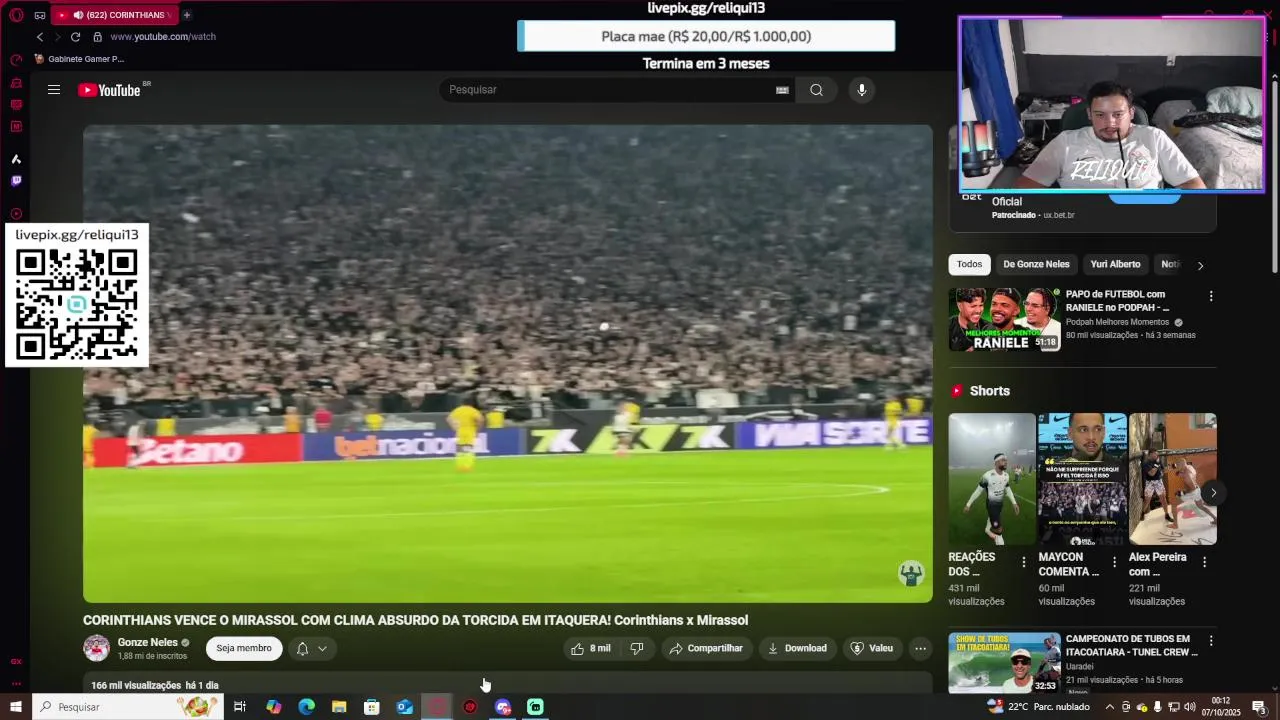The image size is (1280, 720).
Task: Go to the YouTube home logo
Action: 110,90
